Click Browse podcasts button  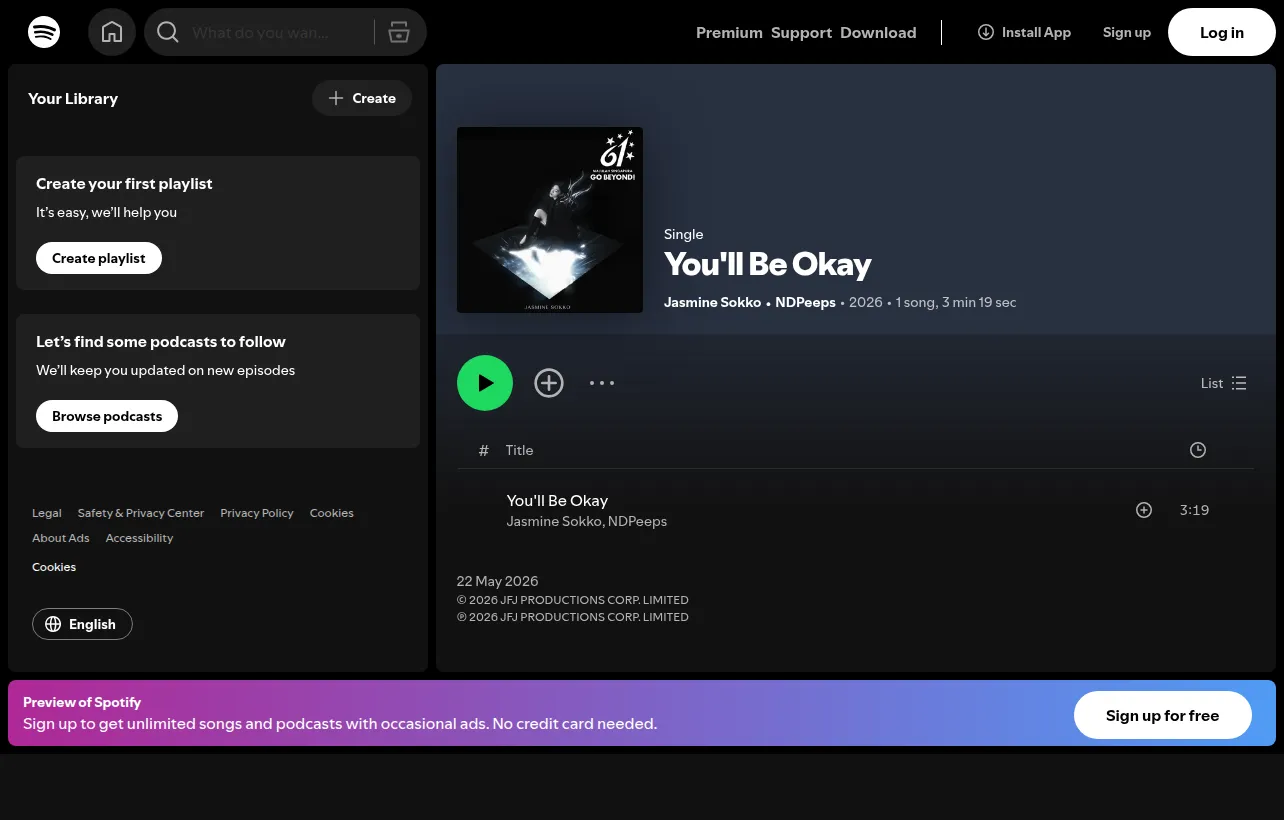point(107,416)
